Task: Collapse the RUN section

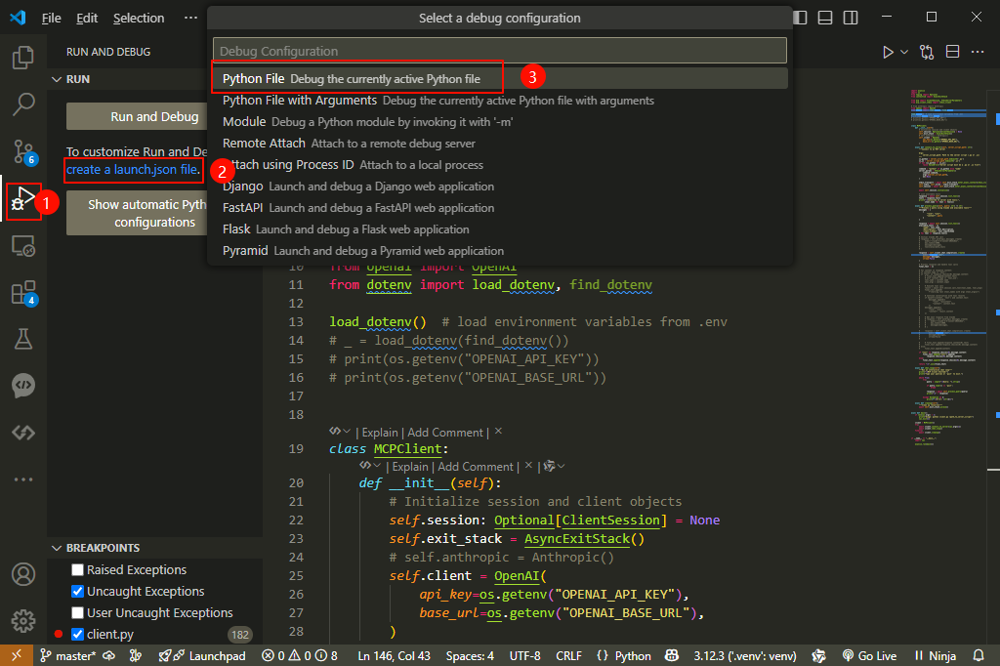Action: [56, 79]
